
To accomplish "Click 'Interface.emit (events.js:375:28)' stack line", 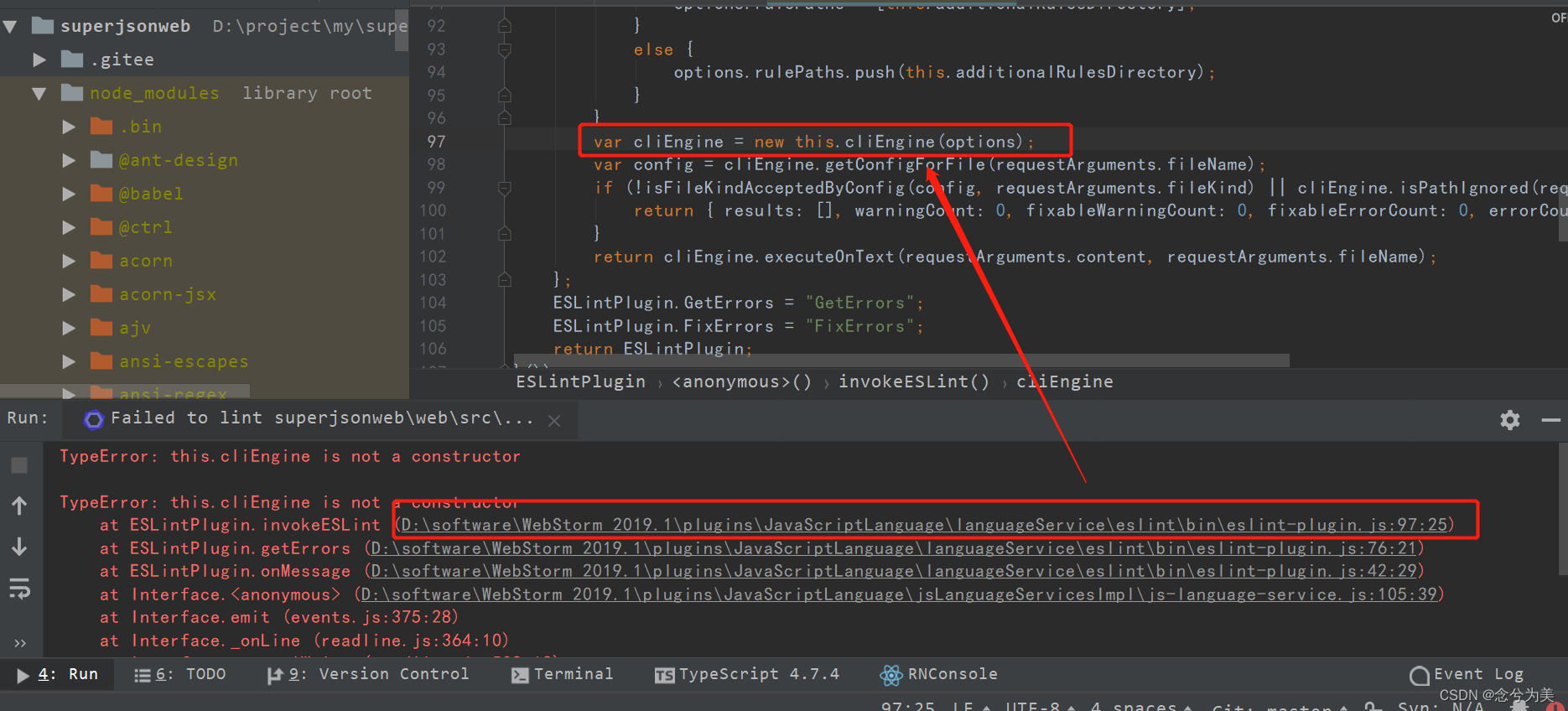I will coord(279,617).
